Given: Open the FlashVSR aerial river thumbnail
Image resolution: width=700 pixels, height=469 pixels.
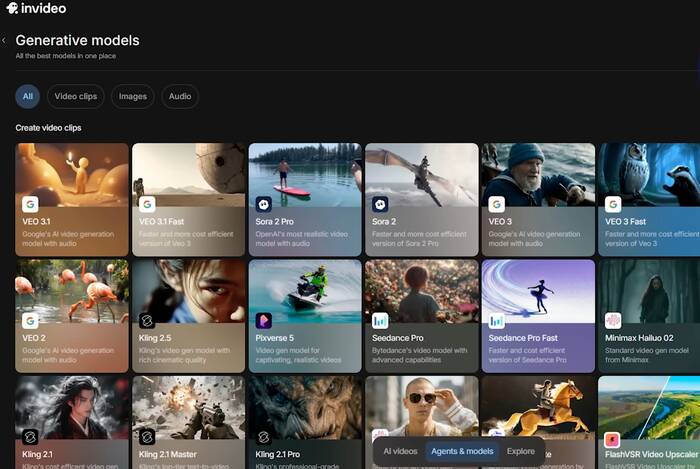Looking at the screenshot, I should (x=649, y=407).
